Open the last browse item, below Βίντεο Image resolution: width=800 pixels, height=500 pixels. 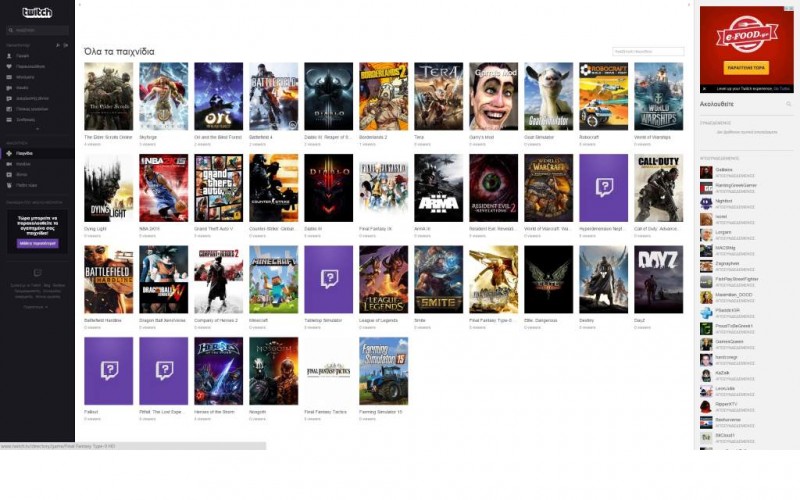point(37,185)
